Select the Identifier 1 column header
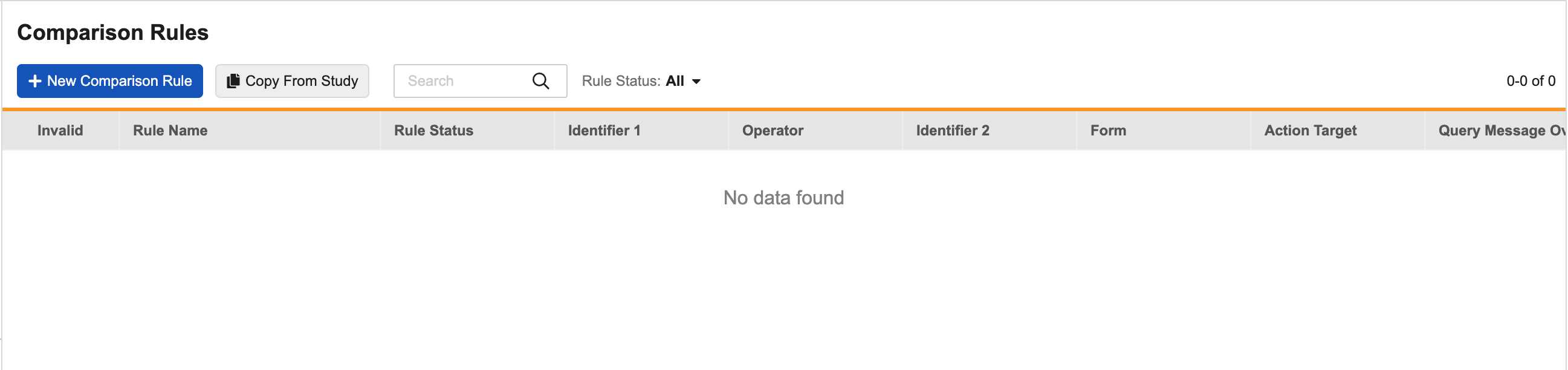Image resolution: width=1568 pixels, height=370 pixels. pos(604,130)
